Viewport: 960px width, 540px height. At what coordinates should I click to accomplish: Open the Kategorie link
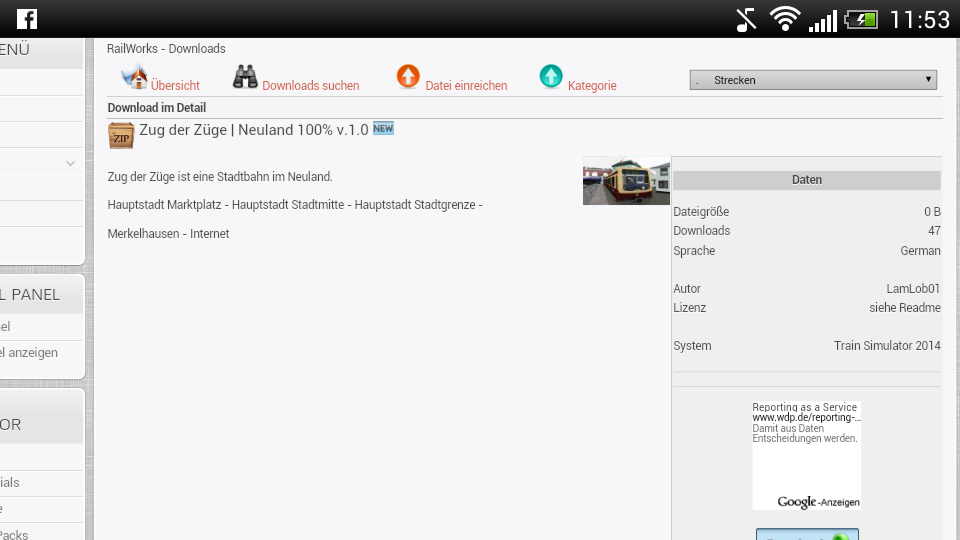pyautogui.click(x=592, y=86)
